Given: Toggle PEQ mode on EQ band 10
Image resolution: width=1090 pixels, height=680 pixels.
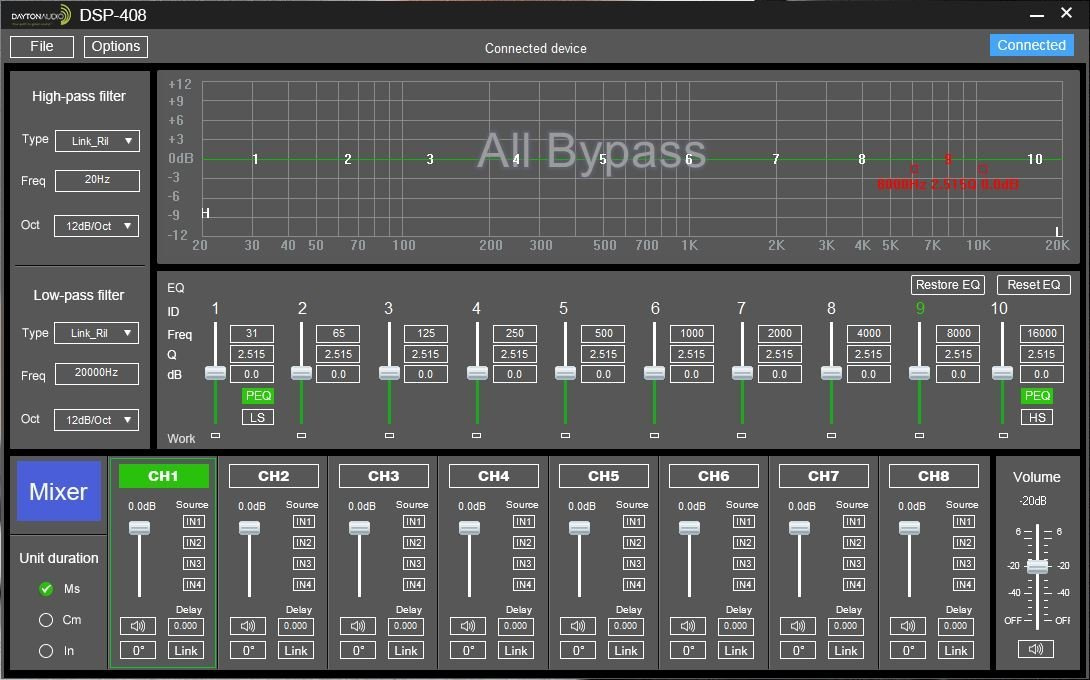Looking at the screenshot, I should [1038, 396].
